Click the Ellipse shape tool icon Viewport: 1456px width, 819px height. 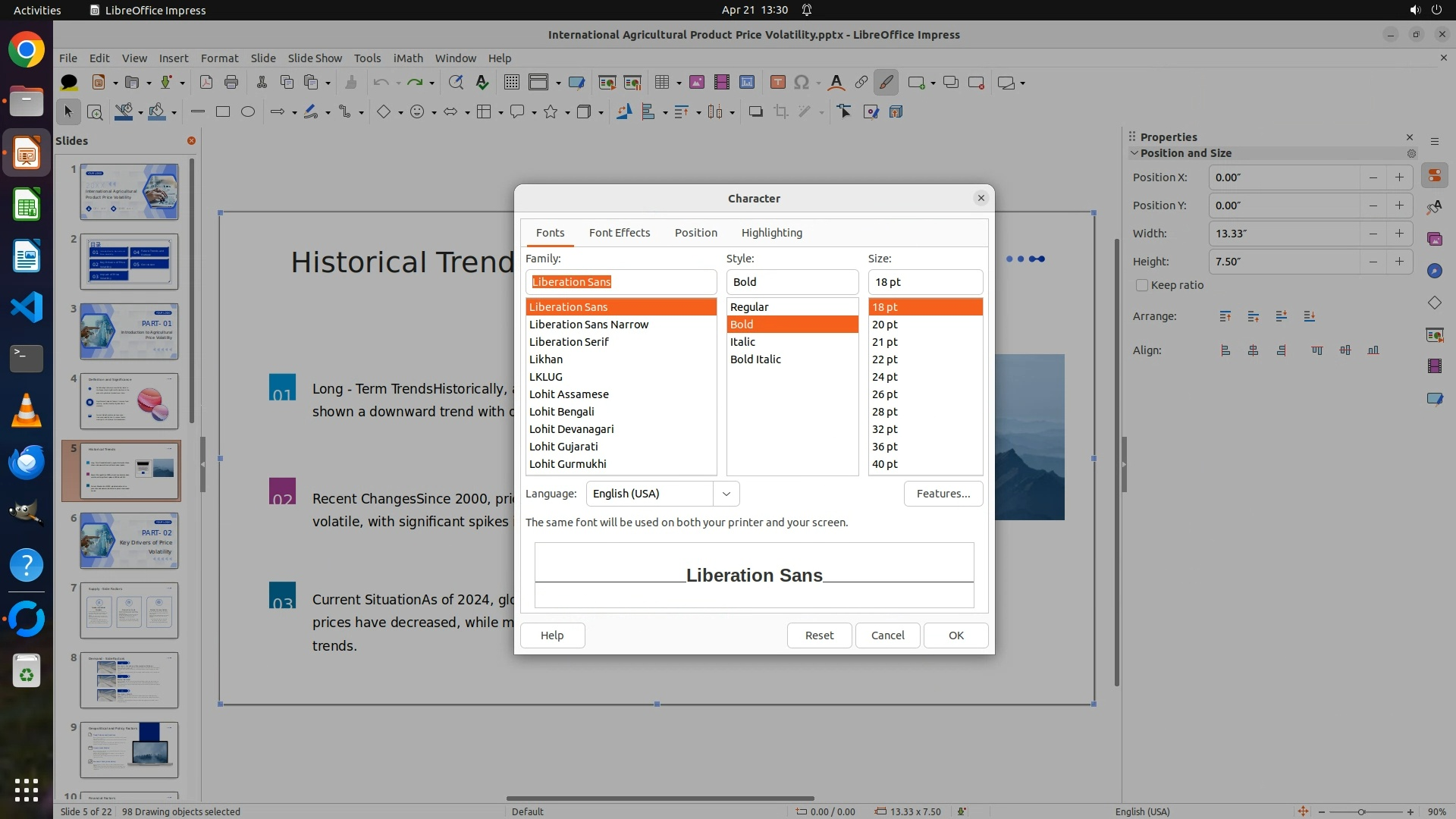[x=247, y=112]
